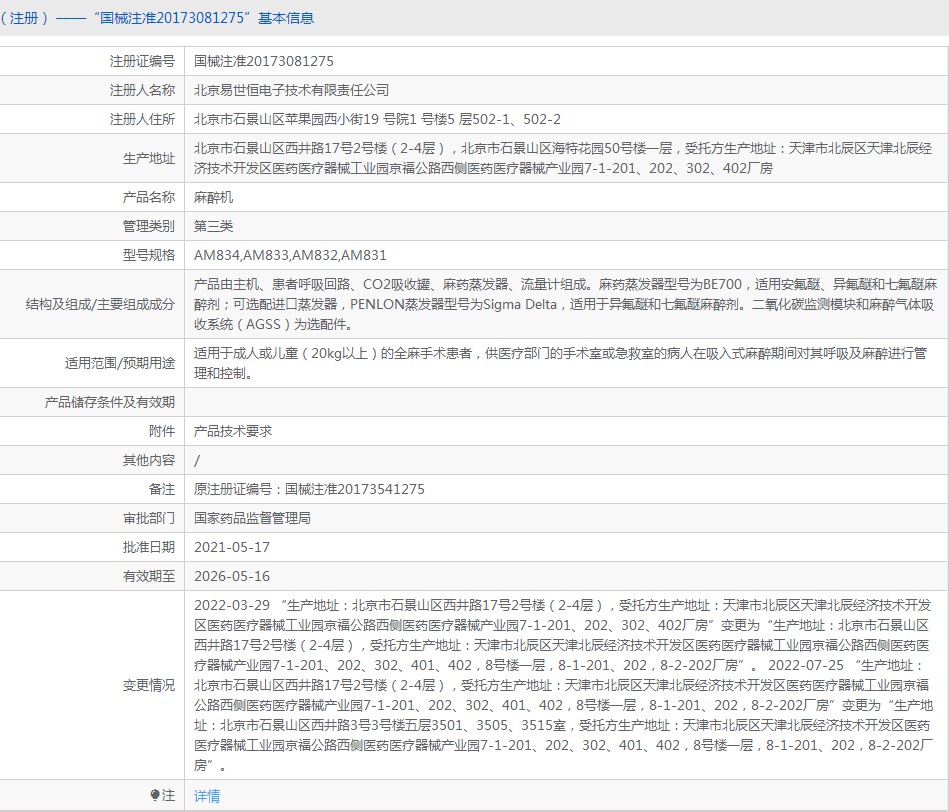The height and width of the screenshot is (812, 949).
Task: Click management class value 第三类
Action: click(x=213, y=227)
